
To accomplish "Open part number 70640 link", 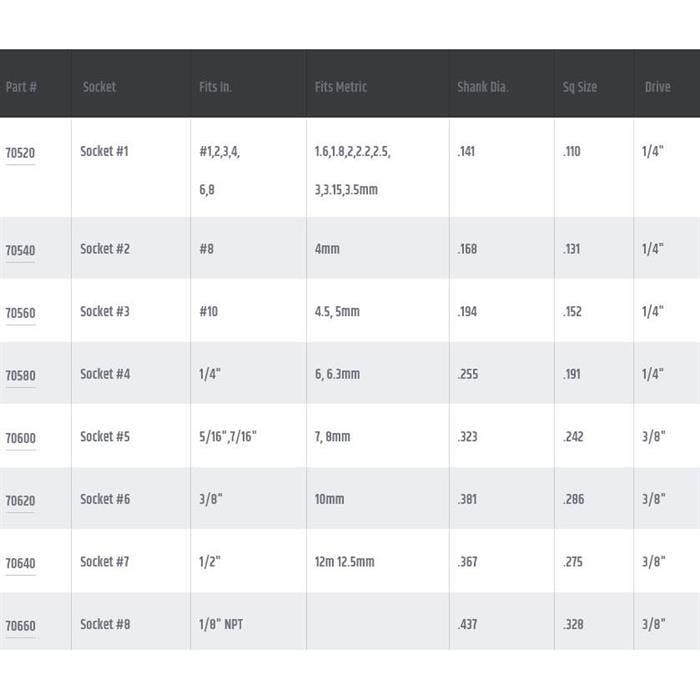I will 20,564.
